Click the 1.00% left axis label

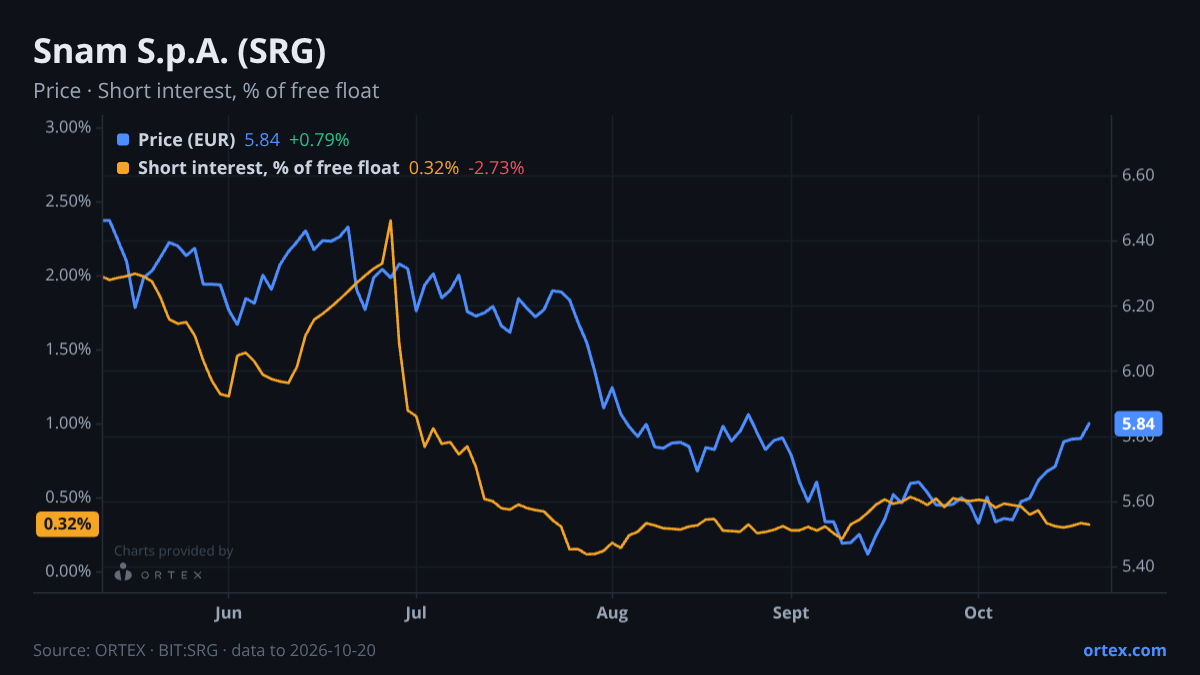pos(69,423)
